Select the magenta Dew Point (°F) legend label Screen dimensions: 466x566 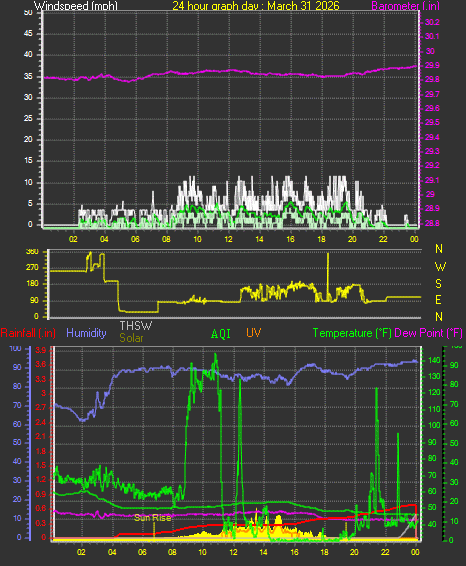pos(428,333)
